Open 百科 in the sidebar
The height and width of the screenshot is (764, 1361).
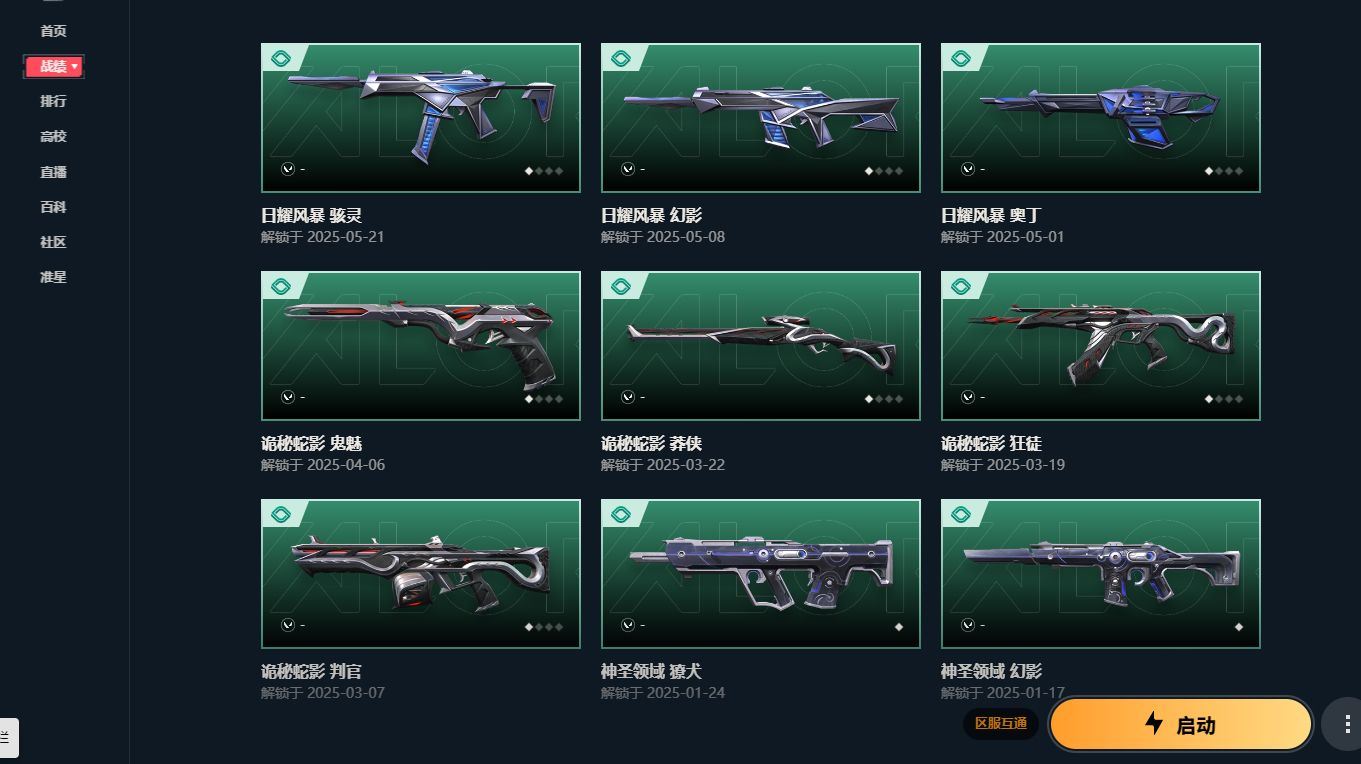tap(53, 207)
